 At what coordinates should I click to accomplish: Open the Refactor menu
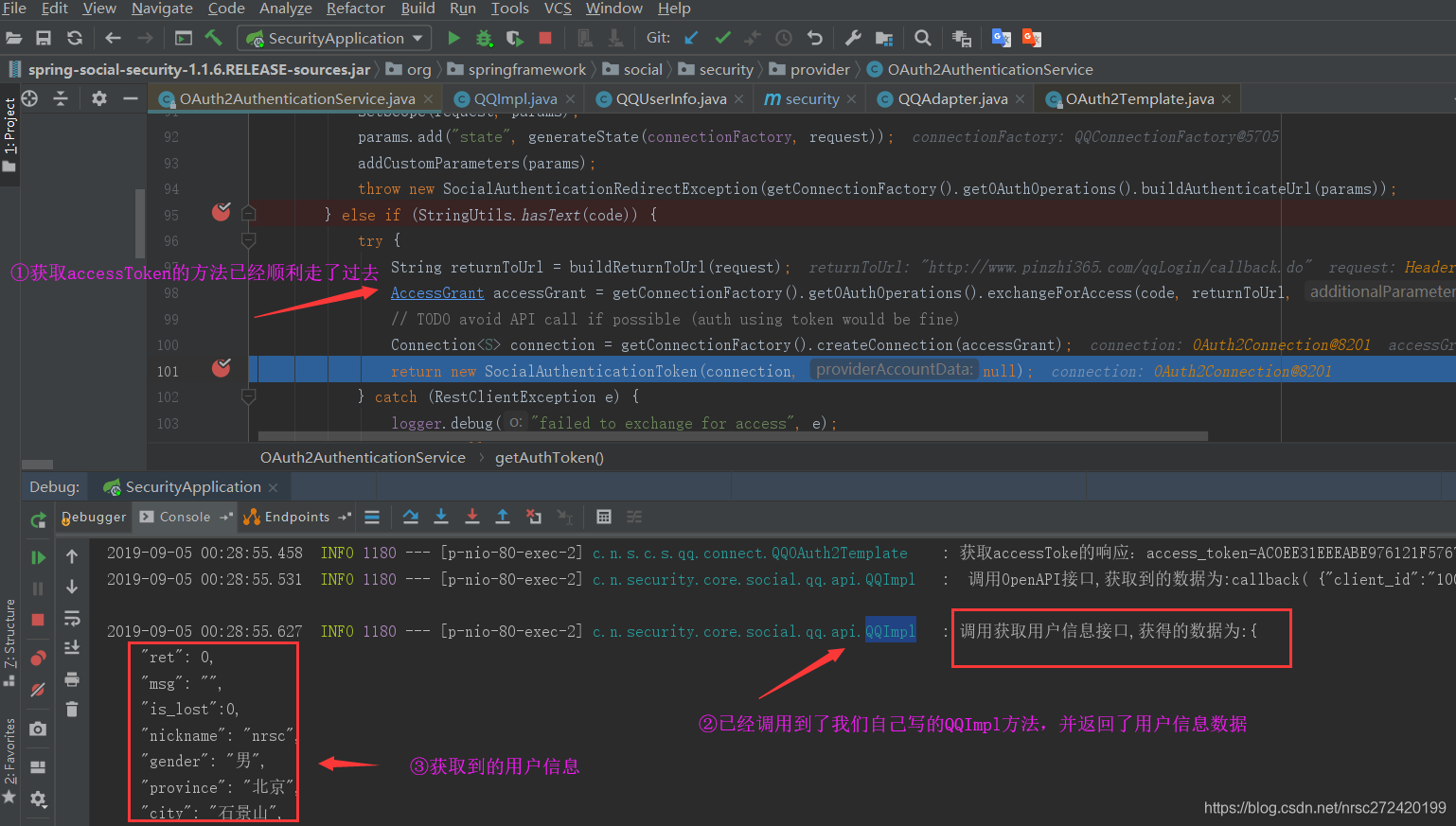tap(356, 9)
